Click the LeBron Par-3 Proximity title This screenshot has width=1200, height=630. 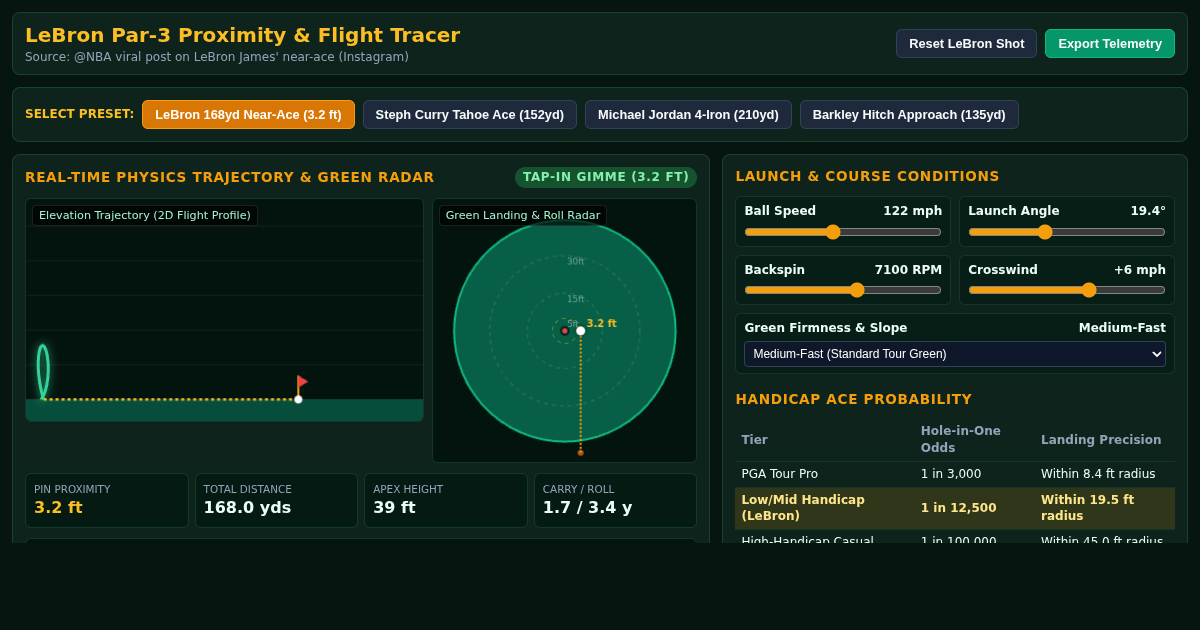click(243, 35)
